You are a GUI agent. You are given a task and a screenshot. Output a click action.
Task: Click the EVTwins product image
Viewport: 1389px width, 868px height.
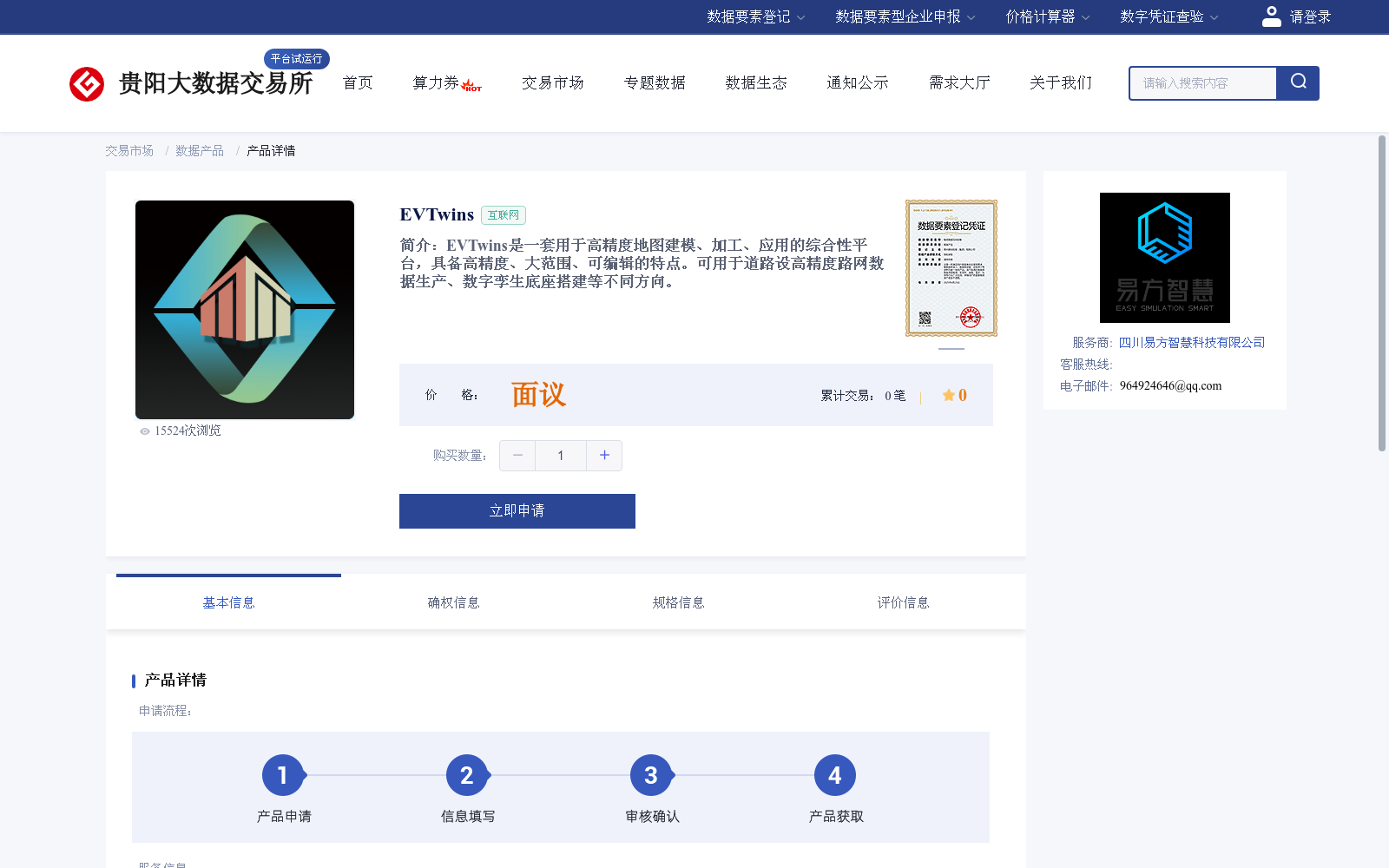245,310
